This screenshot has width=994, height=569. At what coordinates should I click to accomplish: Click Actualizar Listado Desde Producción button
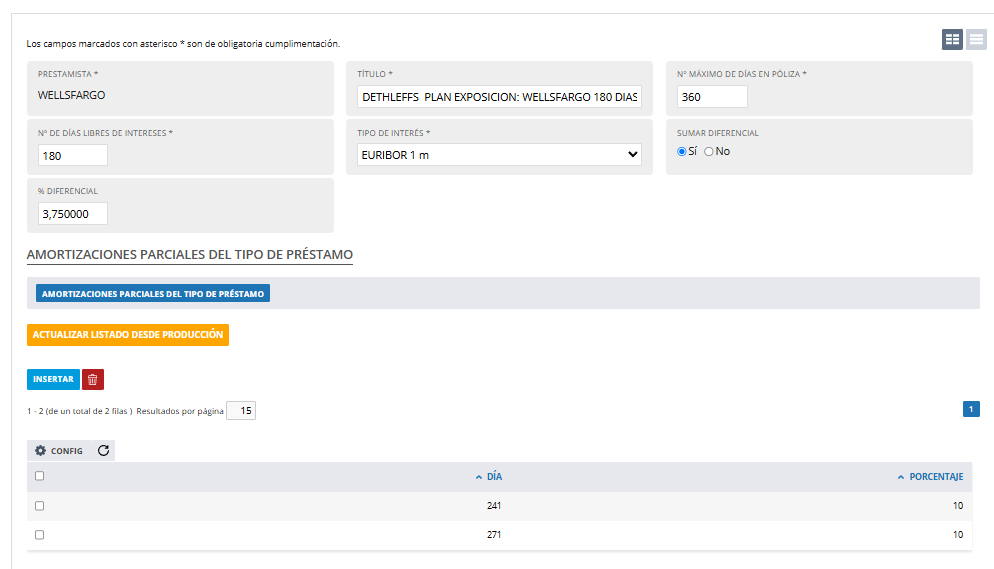click(x=128, y=335)
